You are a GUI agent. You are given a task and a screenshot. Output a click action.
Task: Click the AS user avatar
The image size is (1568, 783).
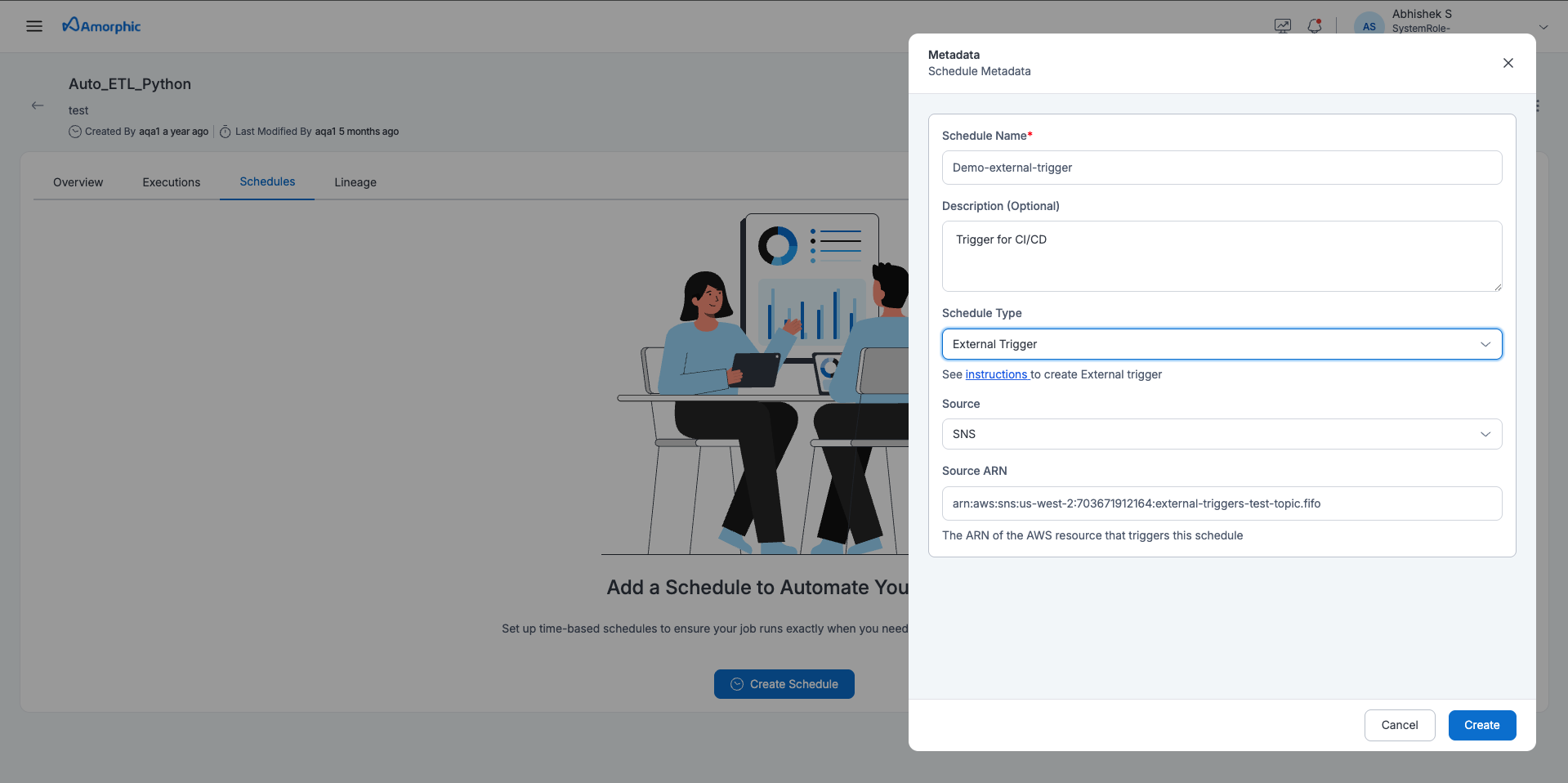coord(1369,26)
